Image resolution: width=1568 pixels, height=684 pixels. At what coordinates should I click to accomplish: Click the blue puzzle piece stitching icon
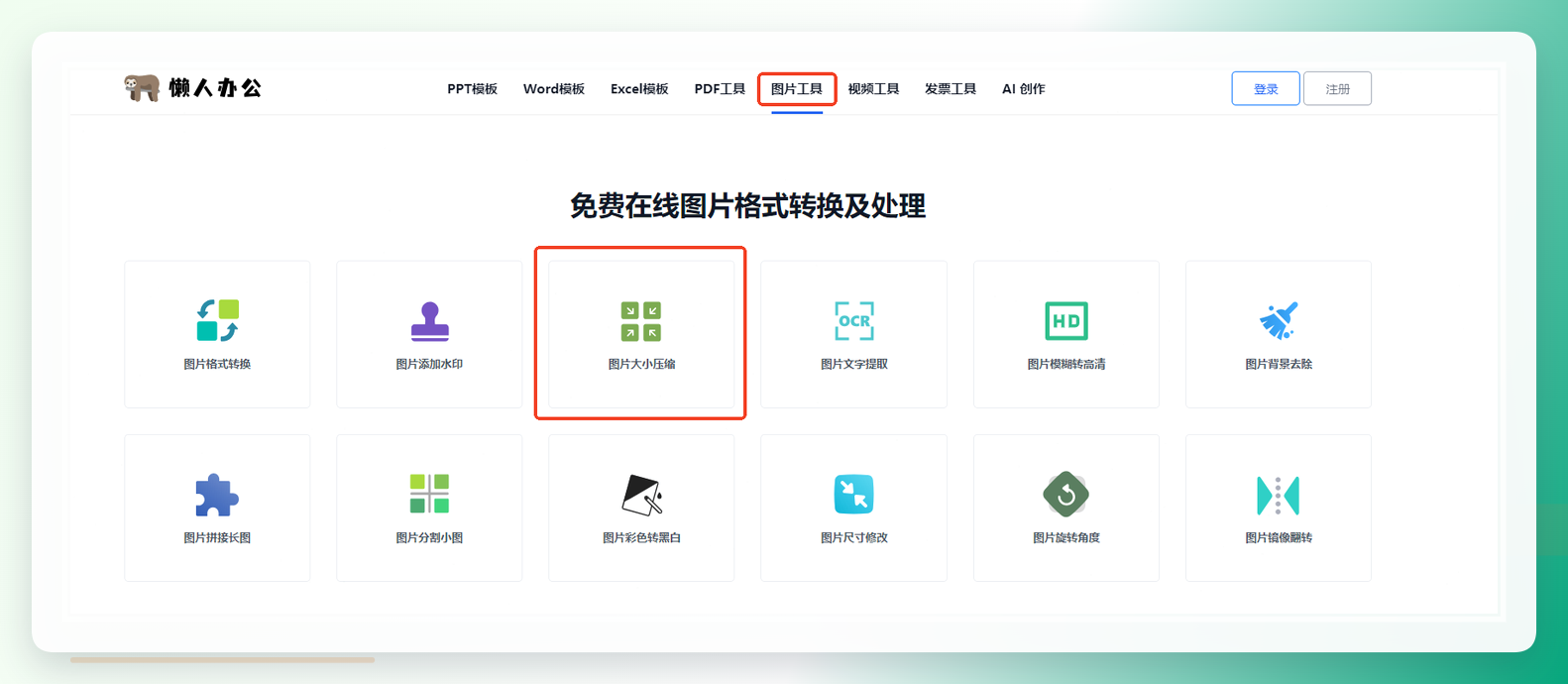(217, 495)
